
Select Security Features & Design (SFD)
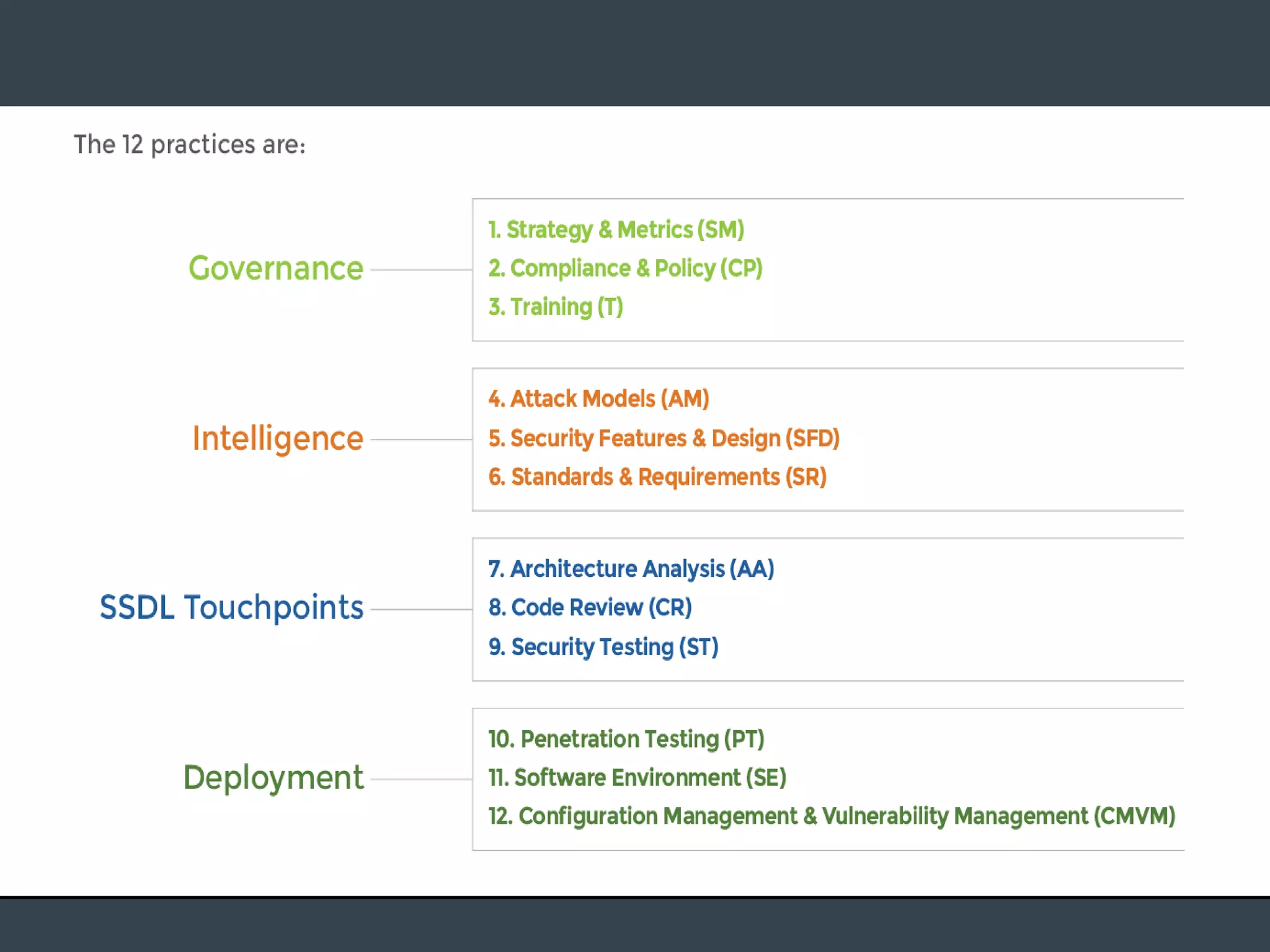pos(664,438)
